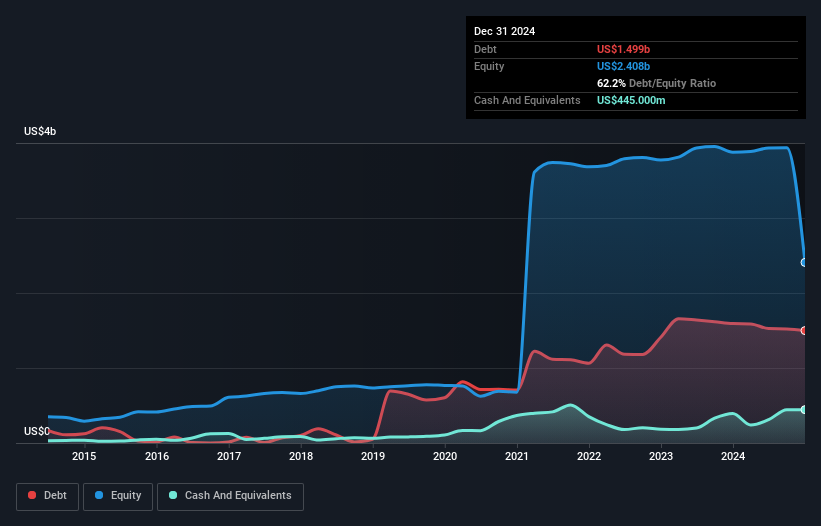The width and height of the screenshot is (821, 526).
Task: Click the 2021 x-axis label
Action: point(517,456)
